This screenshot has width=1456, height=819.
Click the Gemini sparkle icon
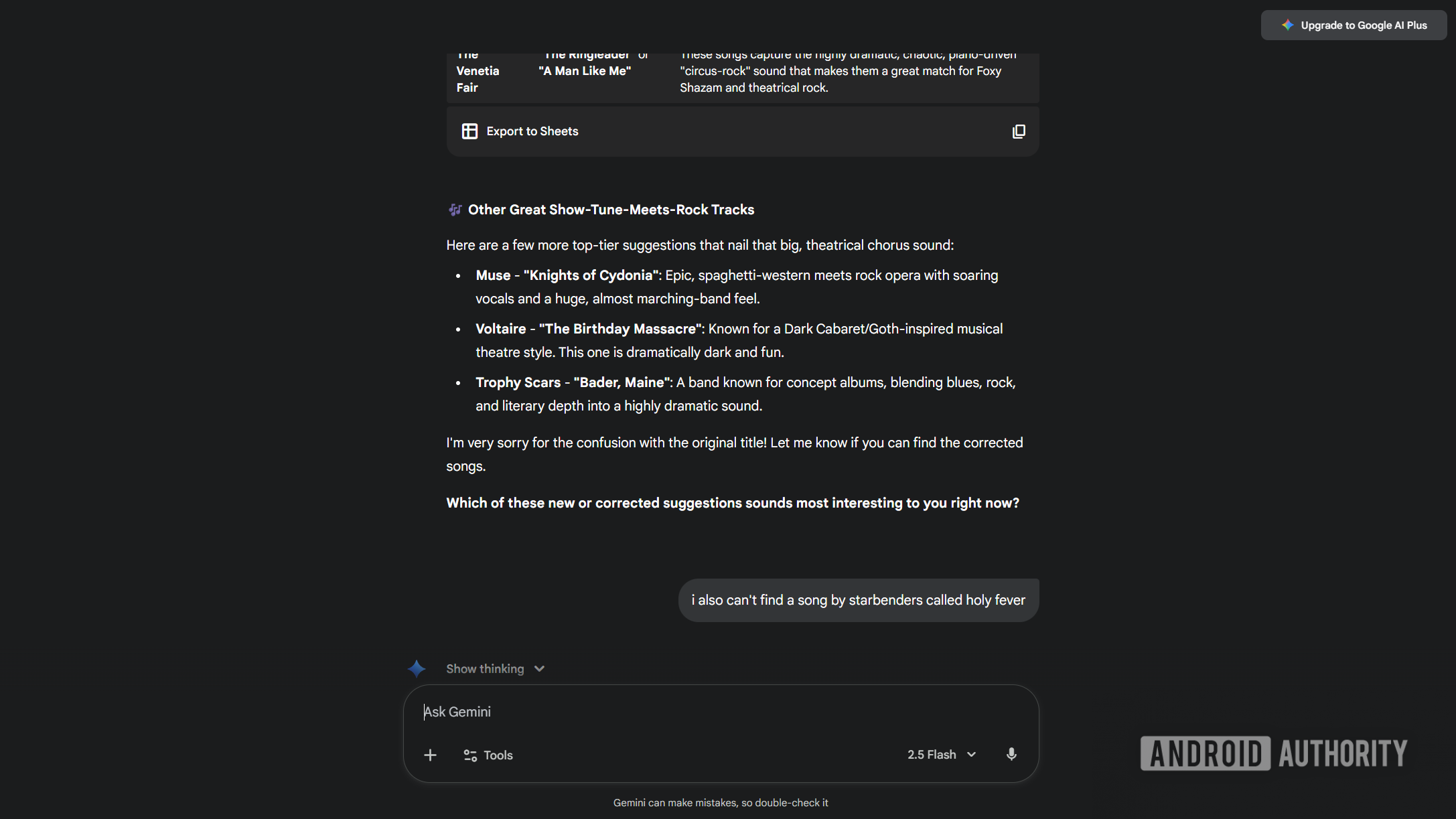pos(417,668)
